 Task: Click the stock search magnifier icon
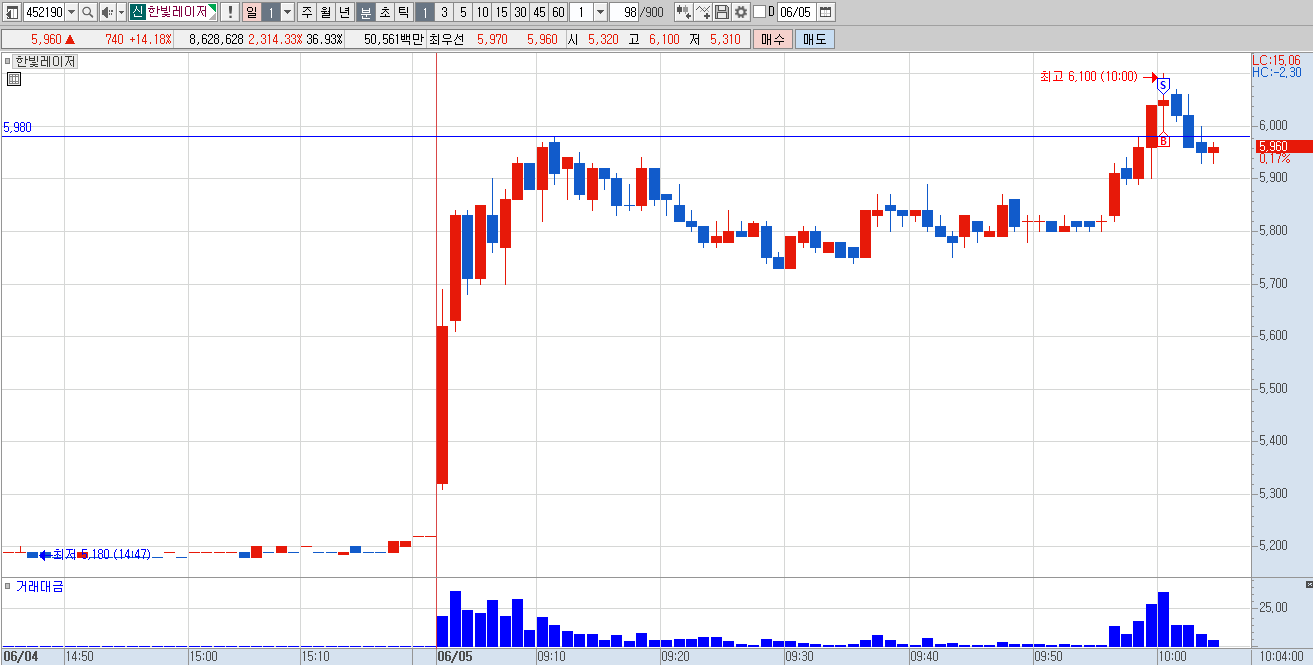(87, 12)
